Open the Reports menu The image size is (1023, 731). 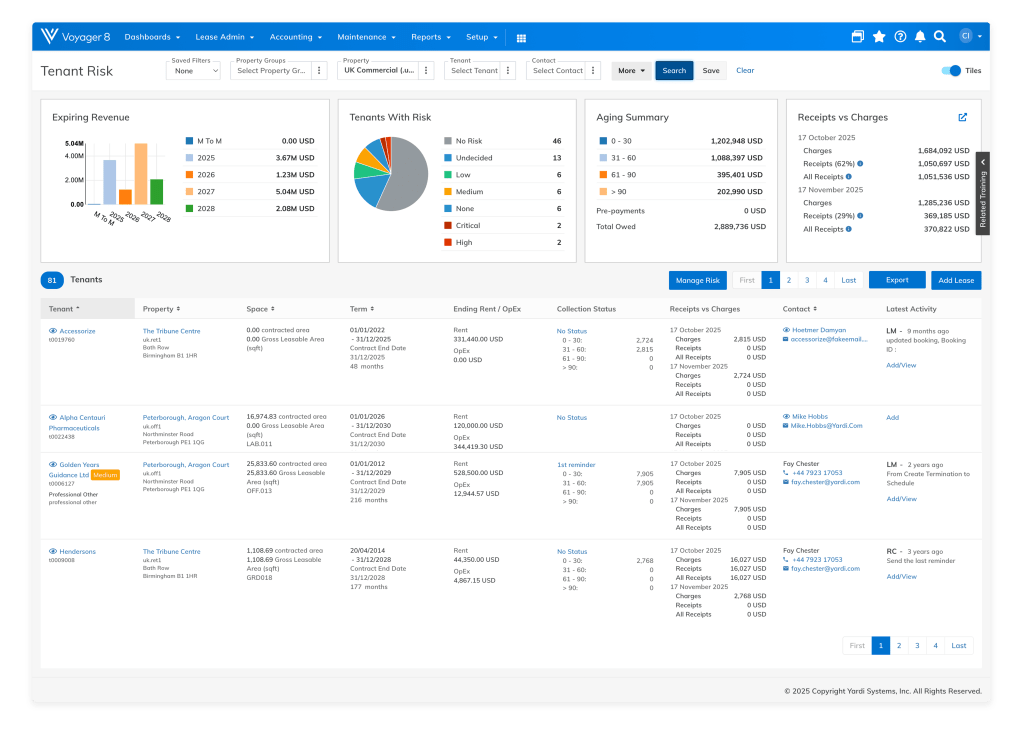429,37
